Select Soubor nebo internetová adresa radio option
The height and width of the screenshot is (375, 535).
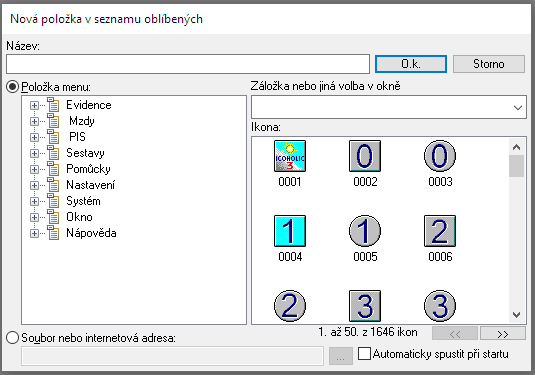pyautogui.click(x=13, y=338)
